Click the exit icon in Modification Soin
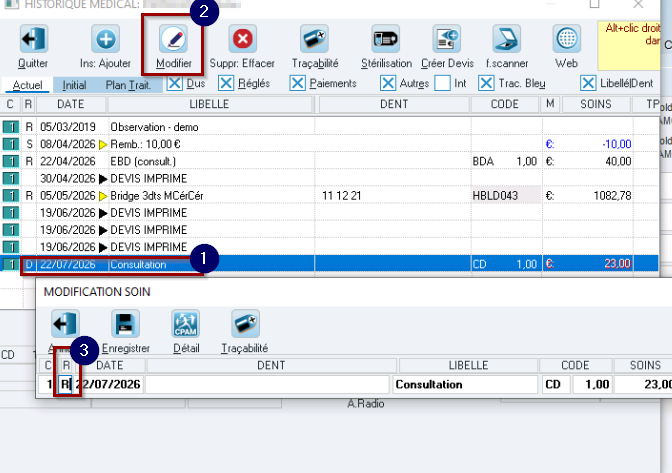The width and height of the screenshot is (672, 473). (x=65, y=323)
